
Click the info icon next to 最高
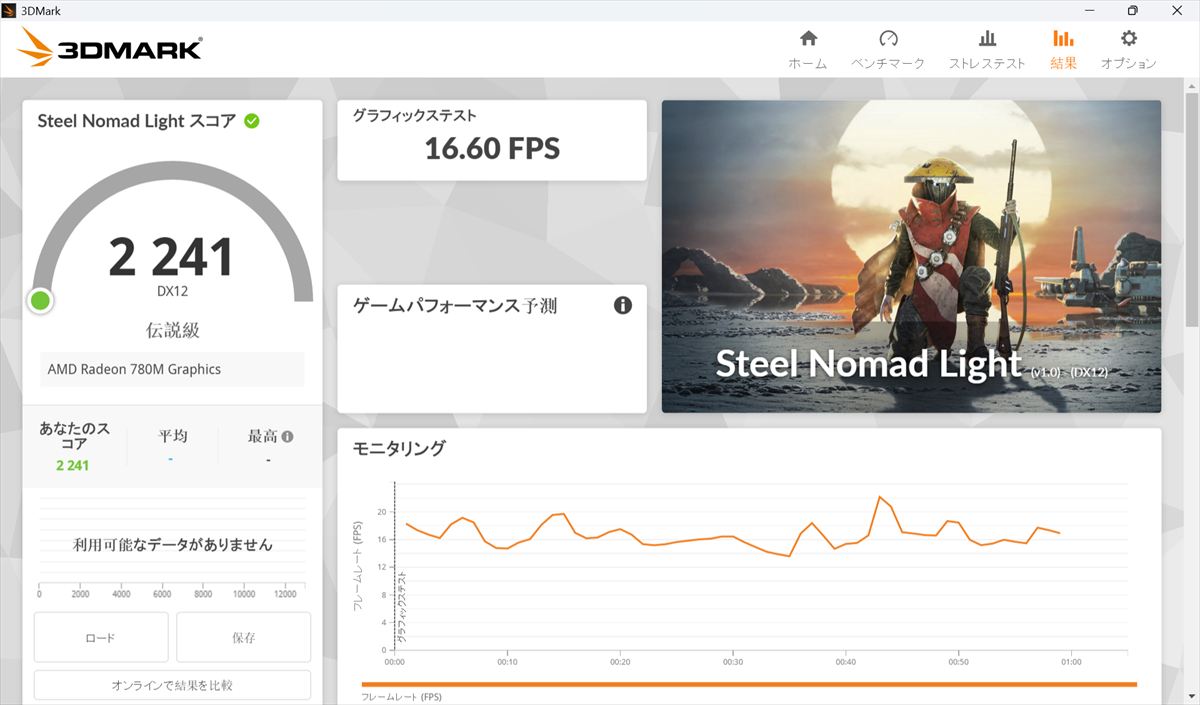tap(288, 437)
